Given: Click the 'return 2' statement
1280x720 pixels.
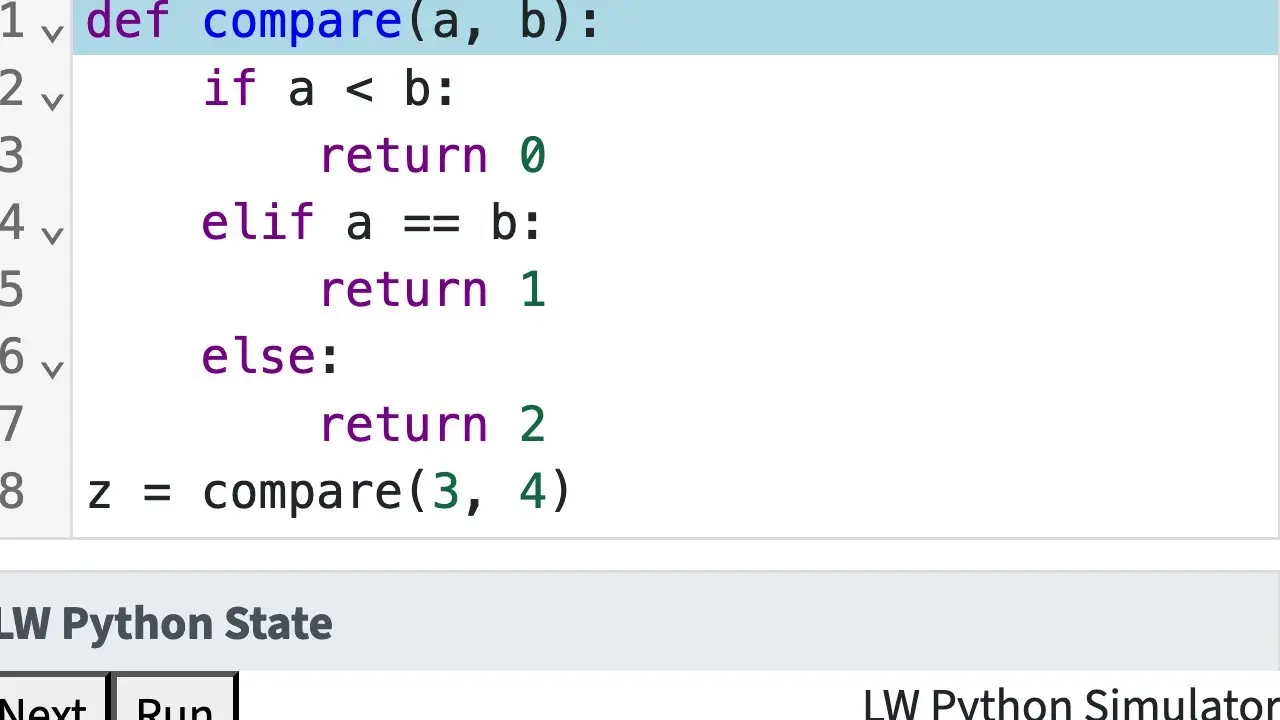Looking at the screenshot, I should (432, 424).
